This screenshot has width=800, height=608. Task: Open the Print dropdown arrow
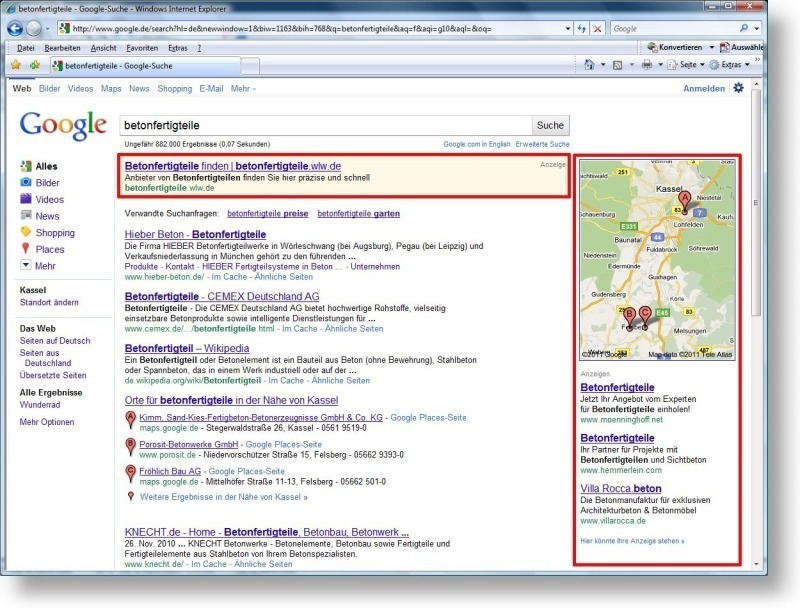point(660,65)
